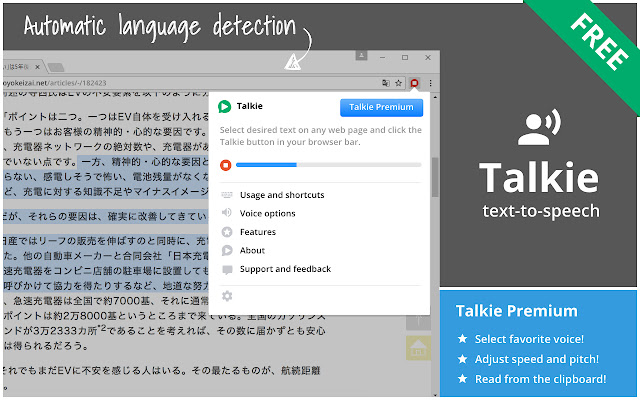The width and height of the screenshot is (640, 400).
Task: Stop playback with the red stop button
Action: pos(225,165)
